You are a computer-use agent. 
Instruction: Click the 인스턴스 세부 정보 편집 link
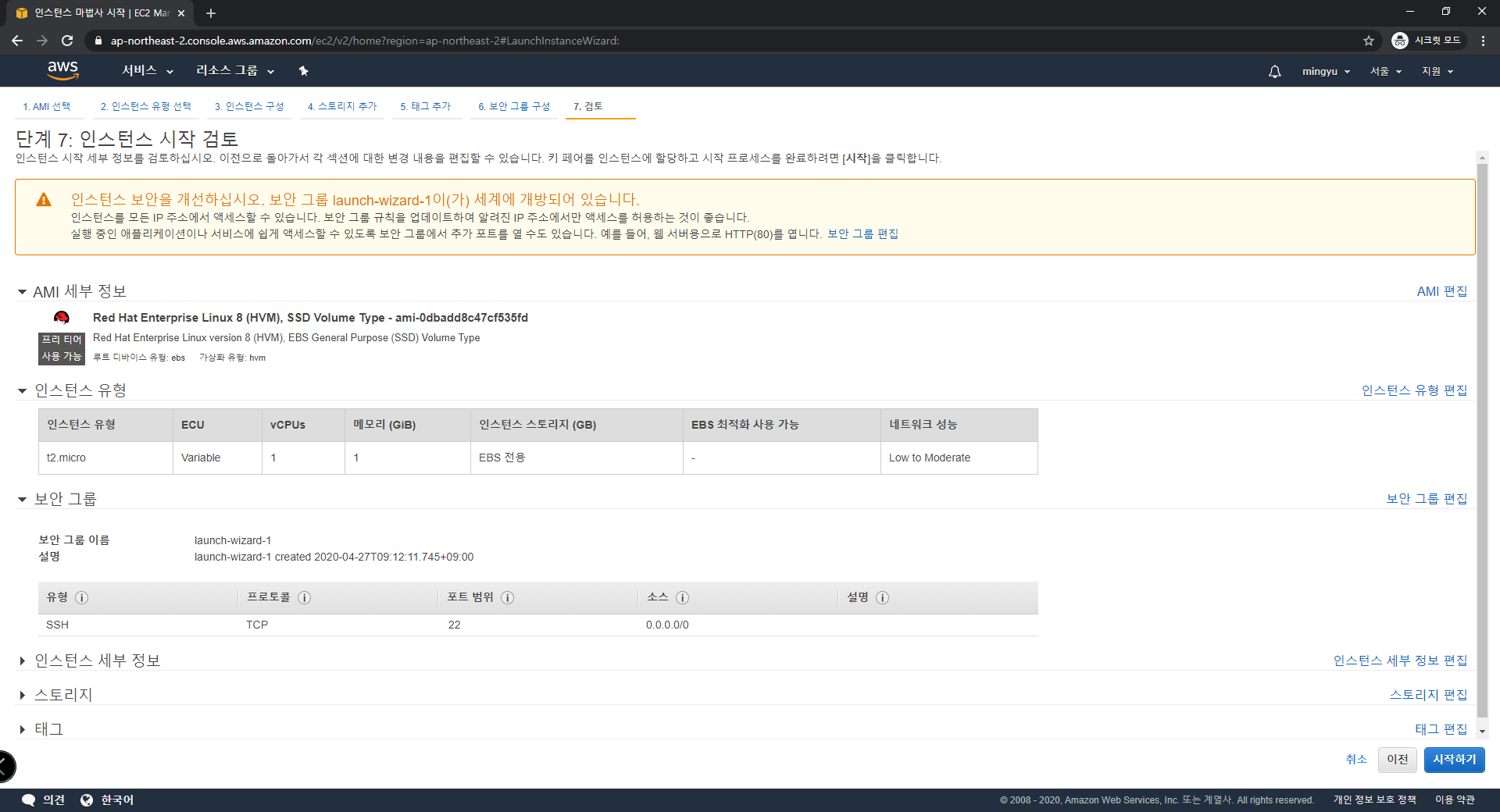[x=1400, y=661]
